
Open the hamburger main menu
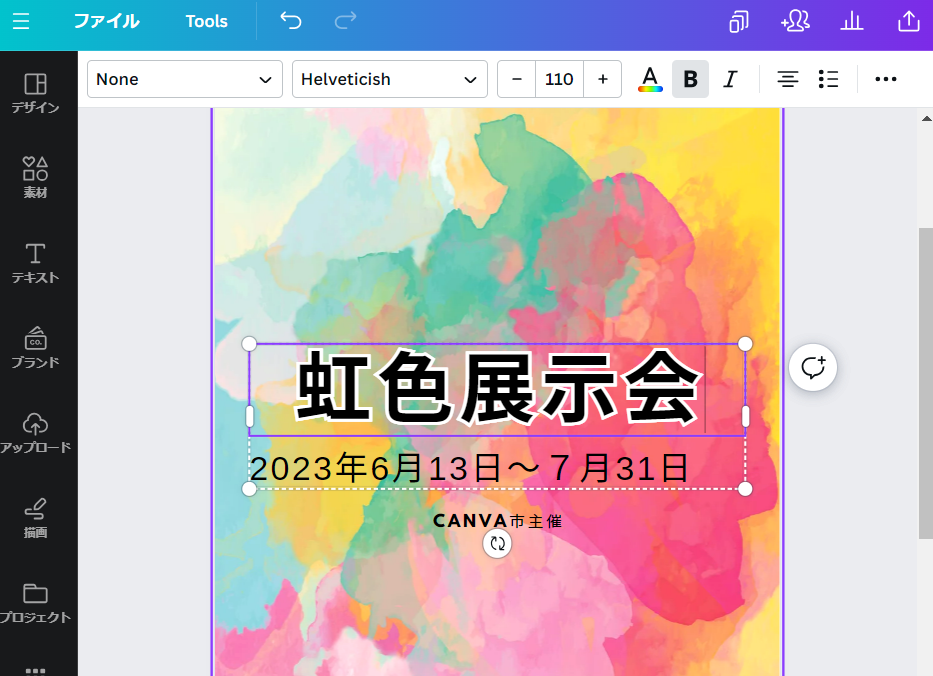21,21
